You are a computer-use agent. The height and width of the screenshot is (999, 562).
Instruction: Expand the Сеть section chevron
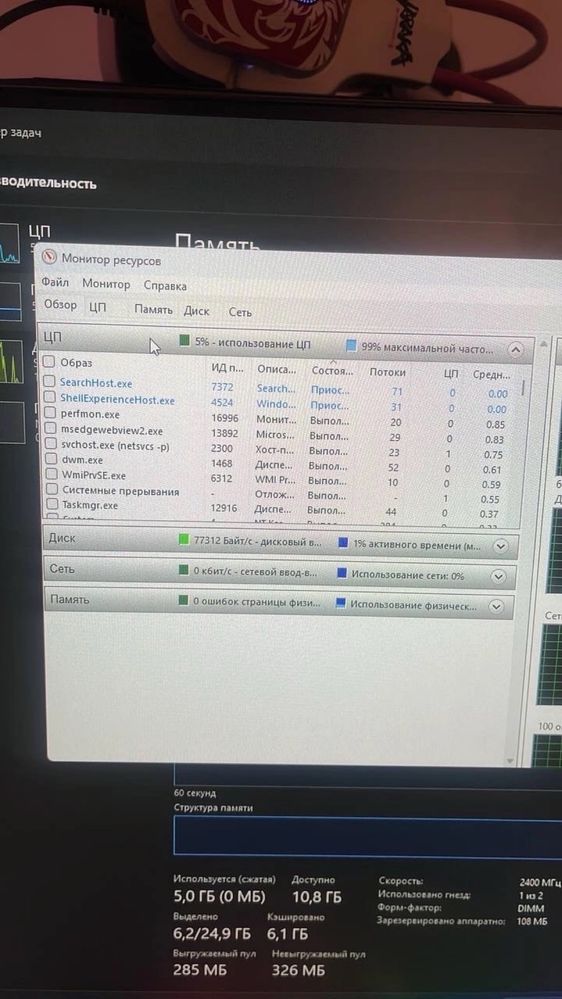click(499, 577)
